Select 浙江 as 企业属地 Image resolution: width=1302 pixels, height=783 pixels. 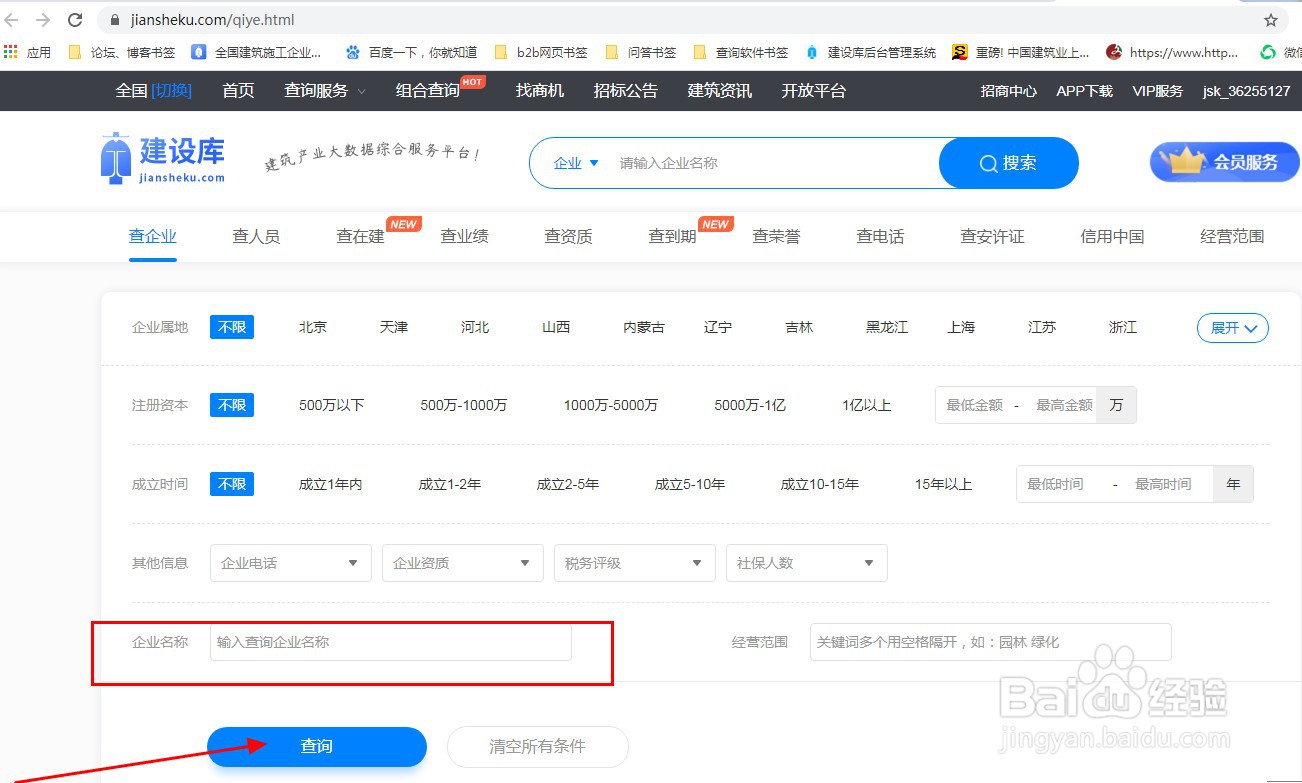[1123, 327]
